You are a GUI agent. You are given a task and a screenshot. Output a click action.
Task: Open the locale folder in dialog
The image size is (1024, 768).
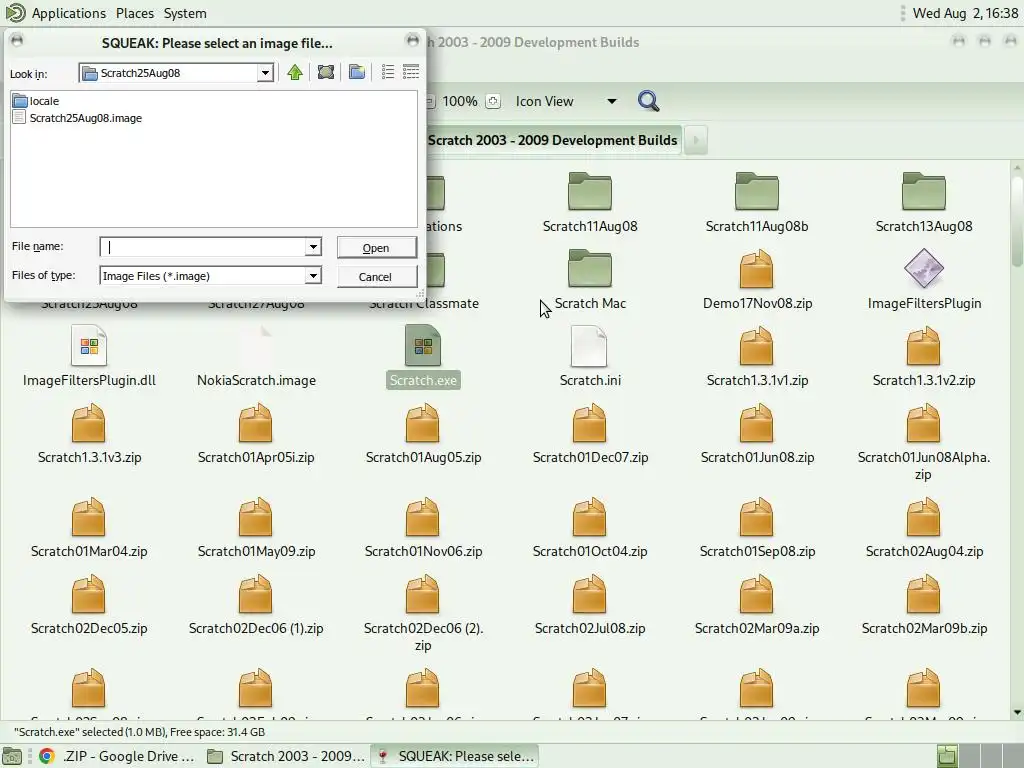tap(37, 101)
